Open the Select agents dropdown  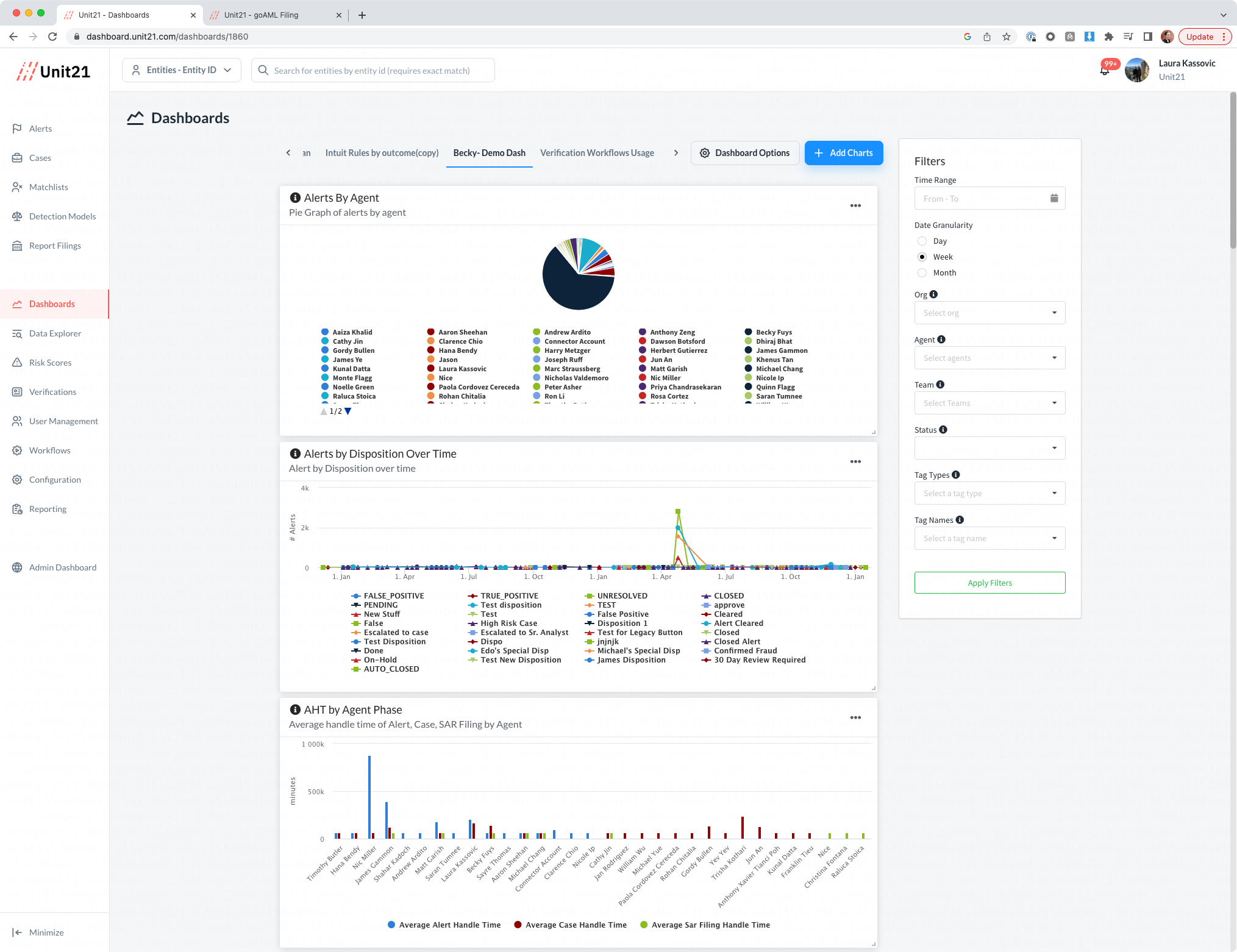tap(989, 358)
